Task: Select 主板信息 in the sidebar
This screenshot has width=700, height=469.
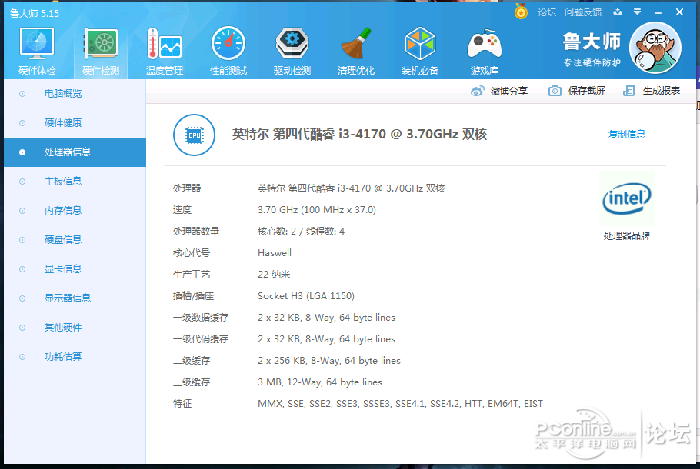Action: coord(75,181)
